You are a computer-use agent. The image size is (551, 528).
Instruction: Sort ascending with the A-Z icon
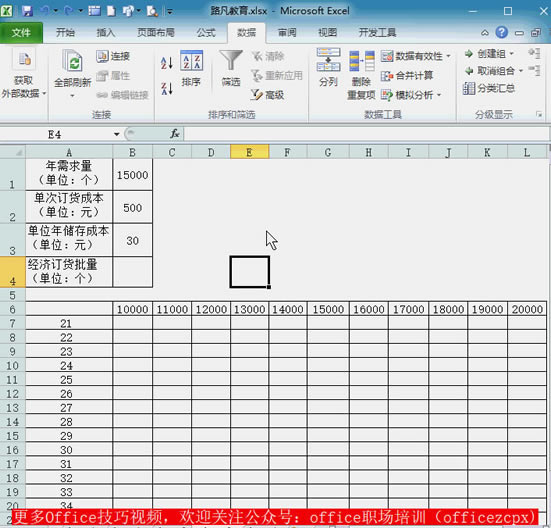(167, 63)
